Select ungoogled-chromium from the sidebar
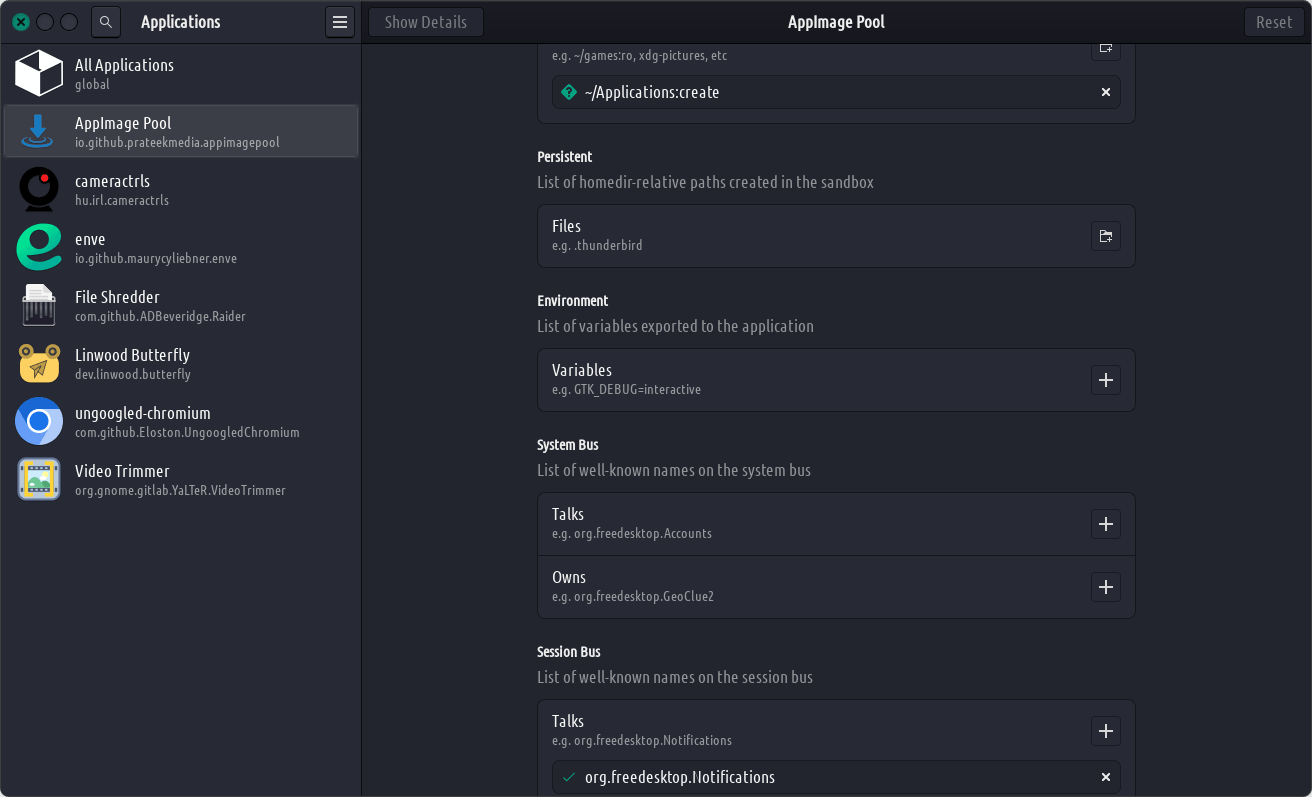This screenshot has width=1312, height=797. coord(180,422)
